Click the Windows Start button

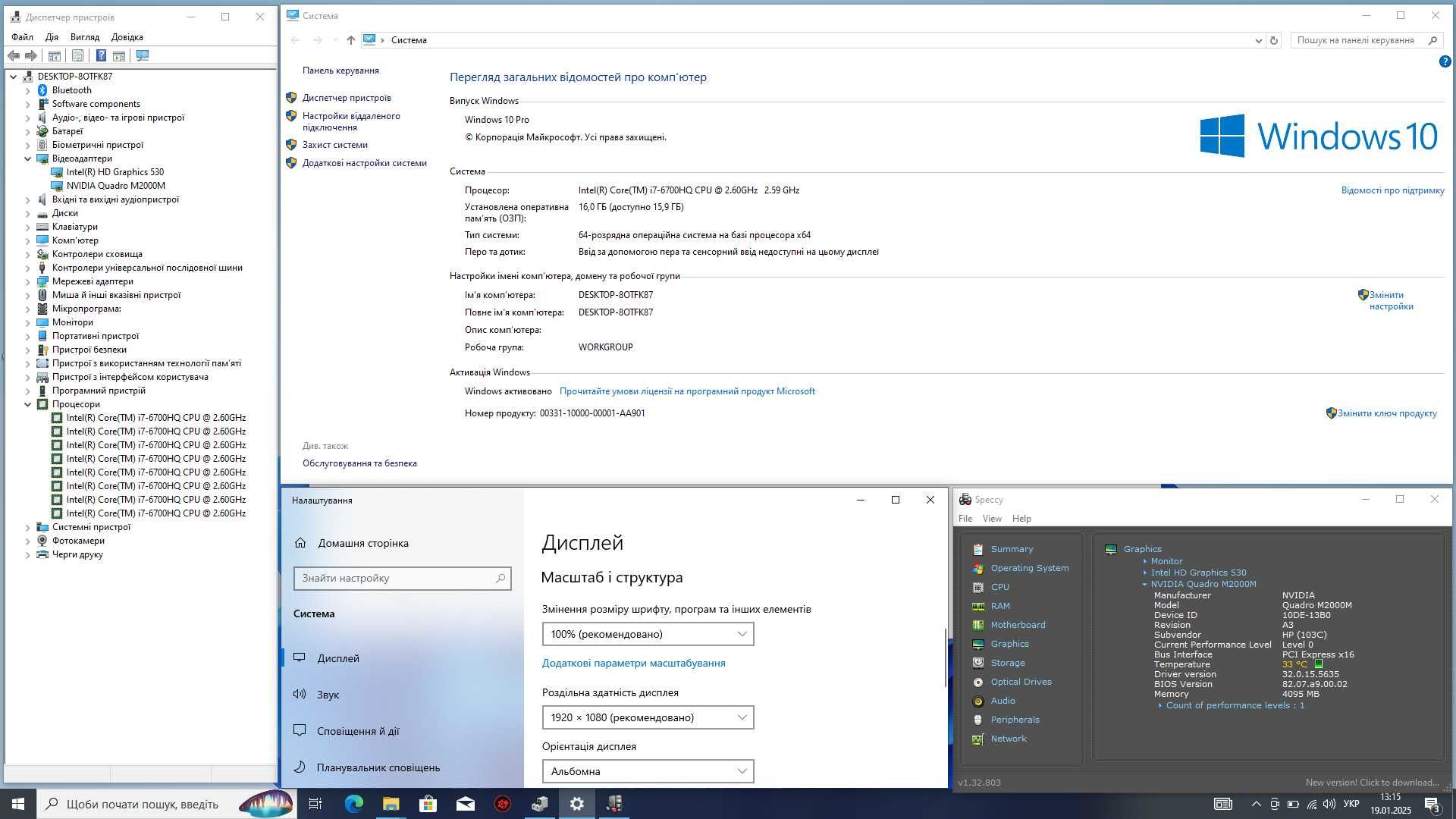(18, 804)
